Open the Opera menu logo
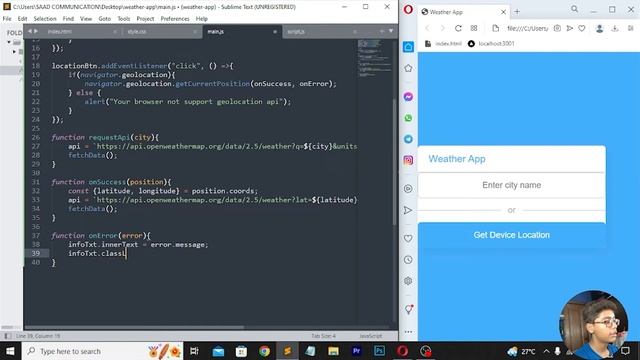 click(x=408, y=9)
